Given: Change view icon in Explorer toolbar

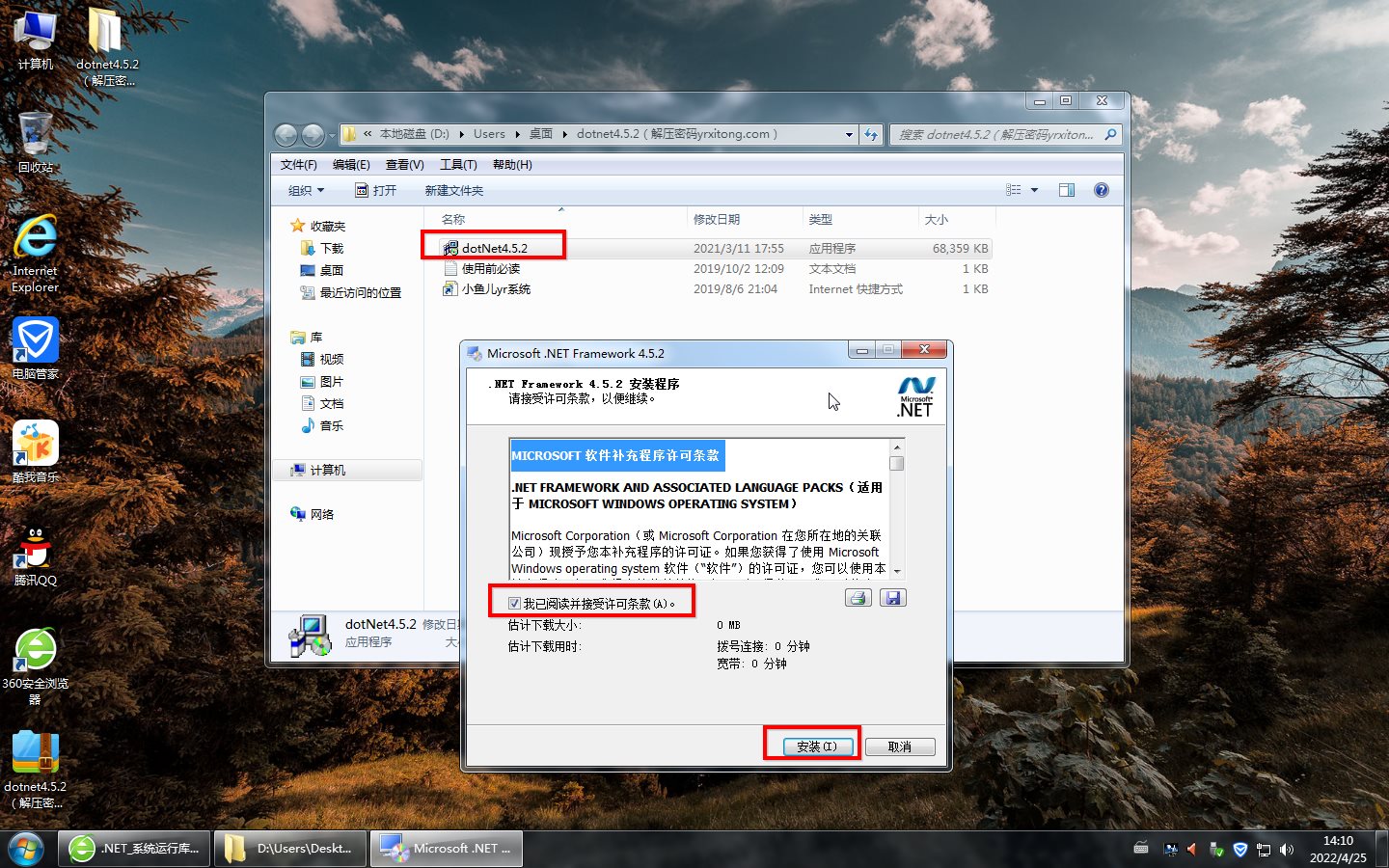Looking at the screenshot, I should pyautogui.click(x=1014, y=190).
